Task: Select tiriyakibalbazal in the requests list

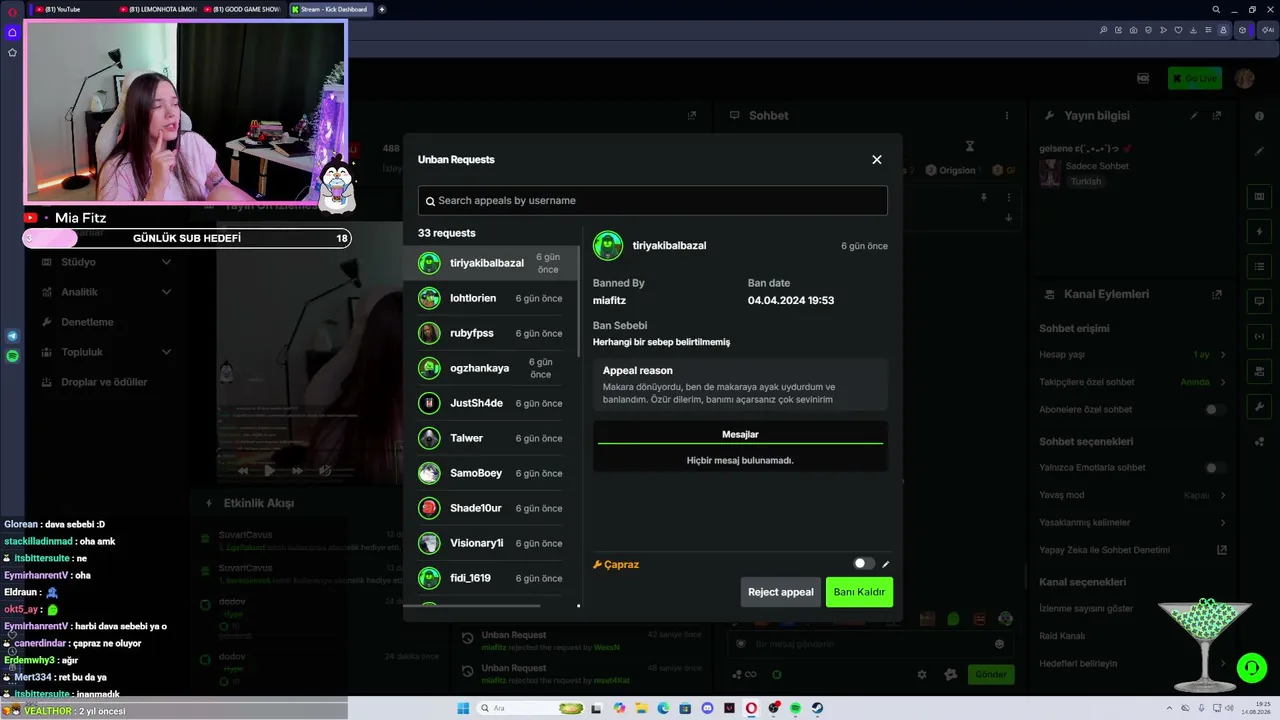Action: click(x=490, y=263)
